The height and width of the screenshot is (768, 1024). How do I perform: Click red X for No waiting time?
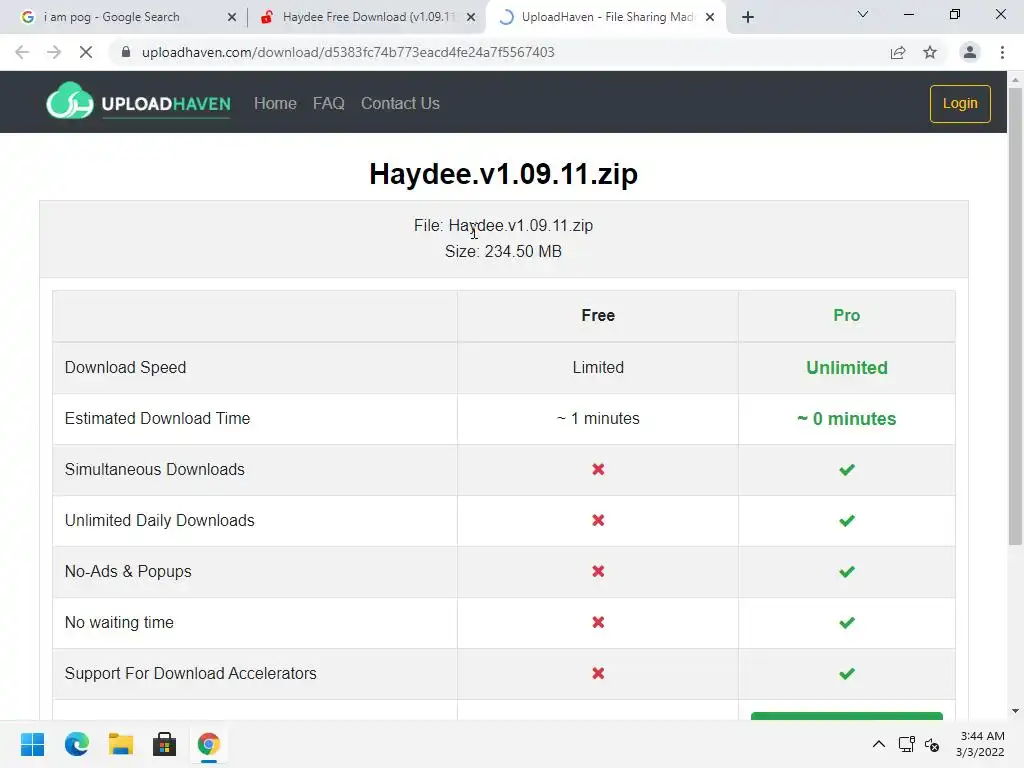598,622
